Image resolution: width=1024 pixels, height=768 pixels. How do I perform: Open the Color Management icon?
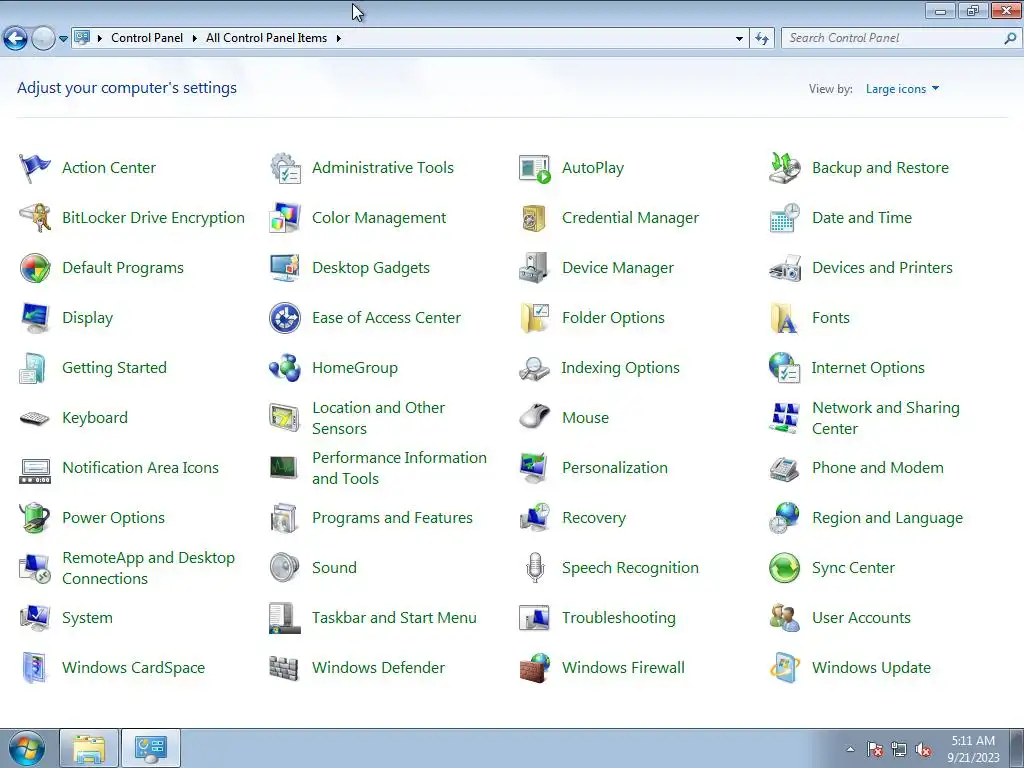coord(285,217)
